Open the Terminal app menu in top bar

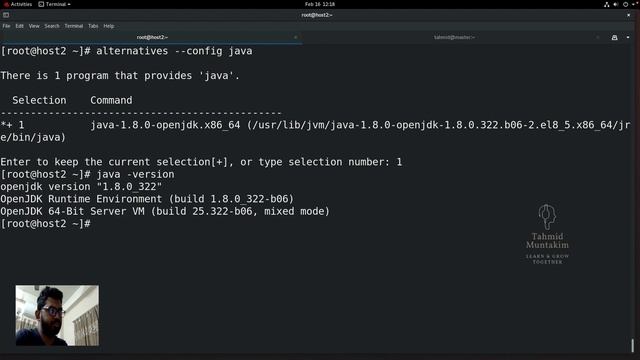click(54, 4)
